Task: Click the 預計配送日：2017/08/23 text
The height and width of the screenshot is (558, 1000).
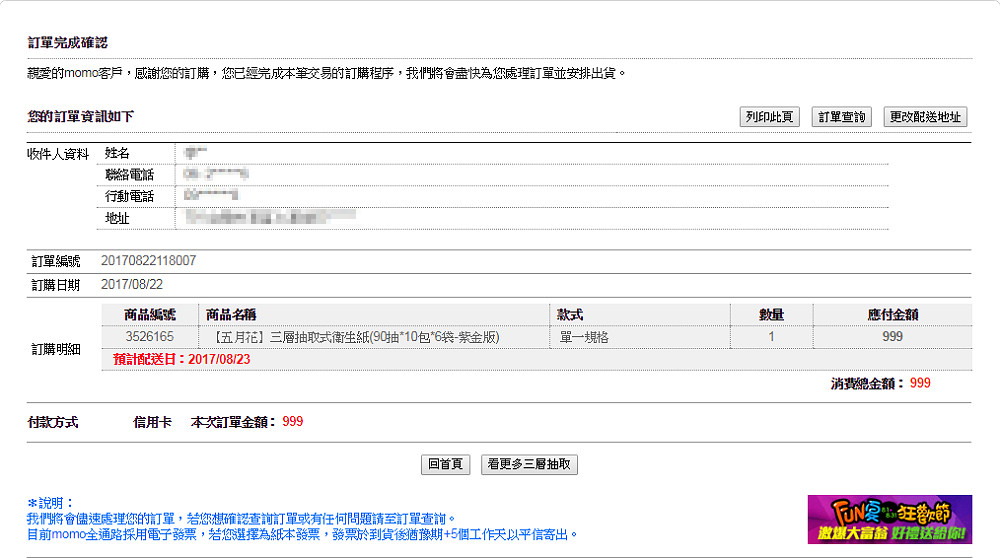Action: 182,359
